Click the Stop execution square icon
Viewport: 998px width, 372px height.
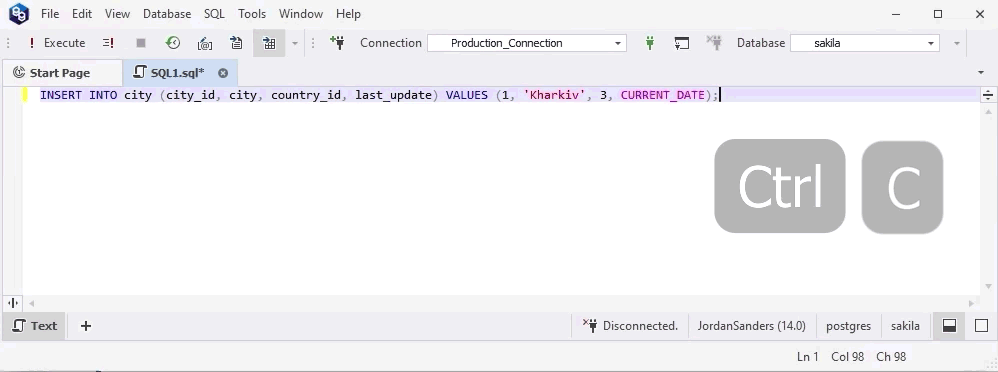click(141, 43)
